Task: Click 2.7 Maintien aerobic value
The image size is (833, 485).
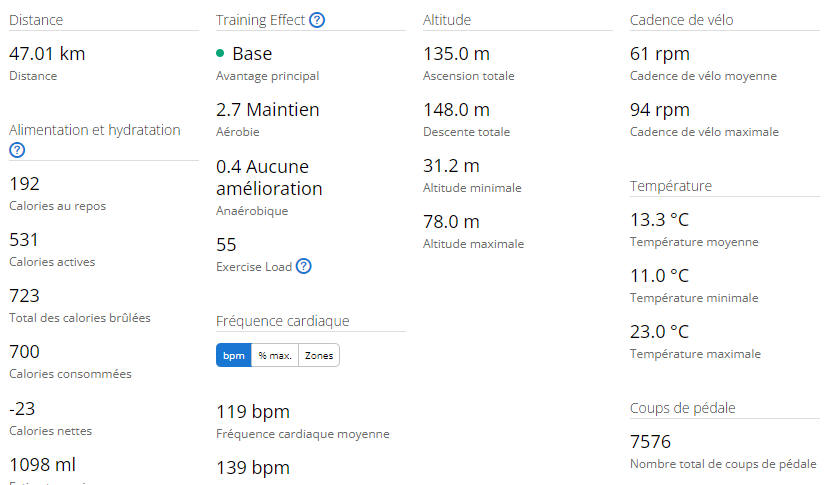Action: click(x=268, y=109)
